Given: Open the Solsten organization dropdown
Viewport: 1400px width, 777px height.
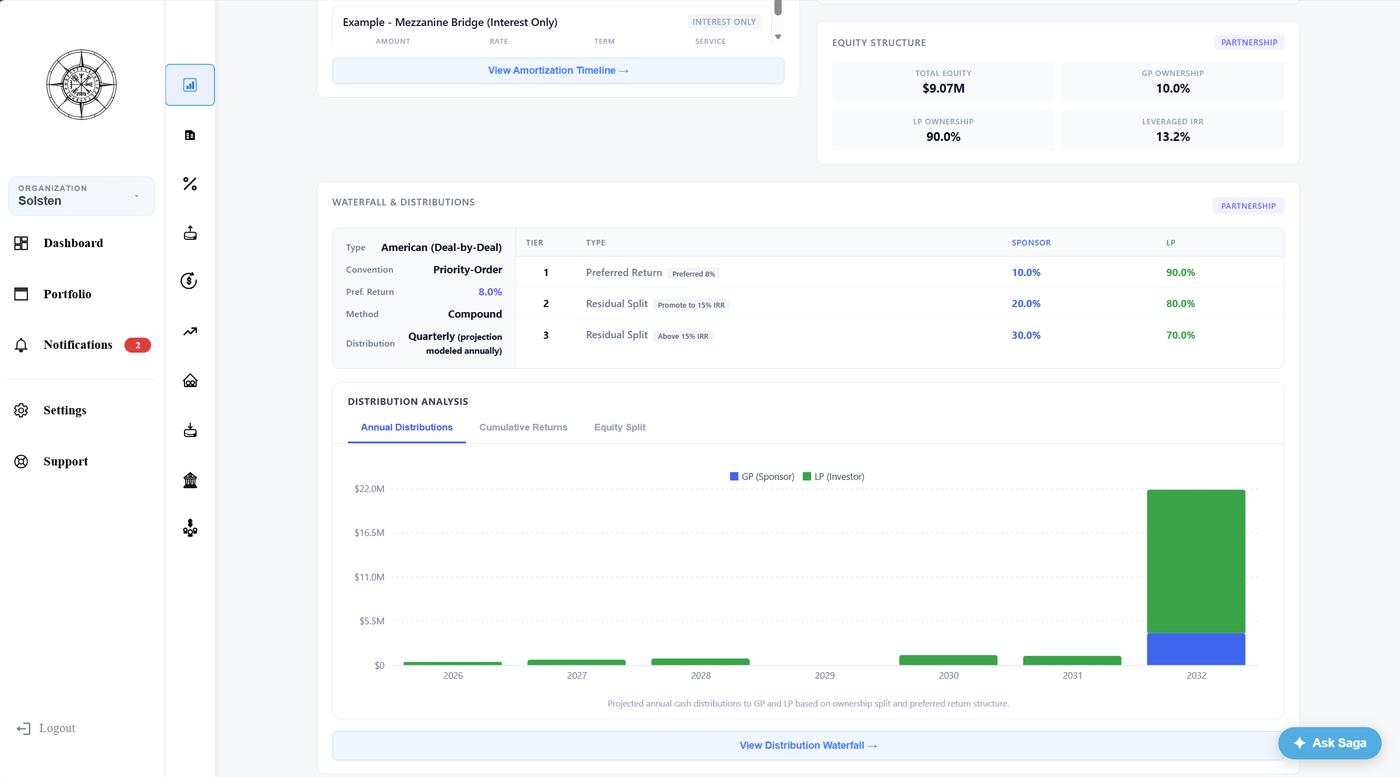Looking at the screenshot, I should pyautogui.click(x=81, y=196).
